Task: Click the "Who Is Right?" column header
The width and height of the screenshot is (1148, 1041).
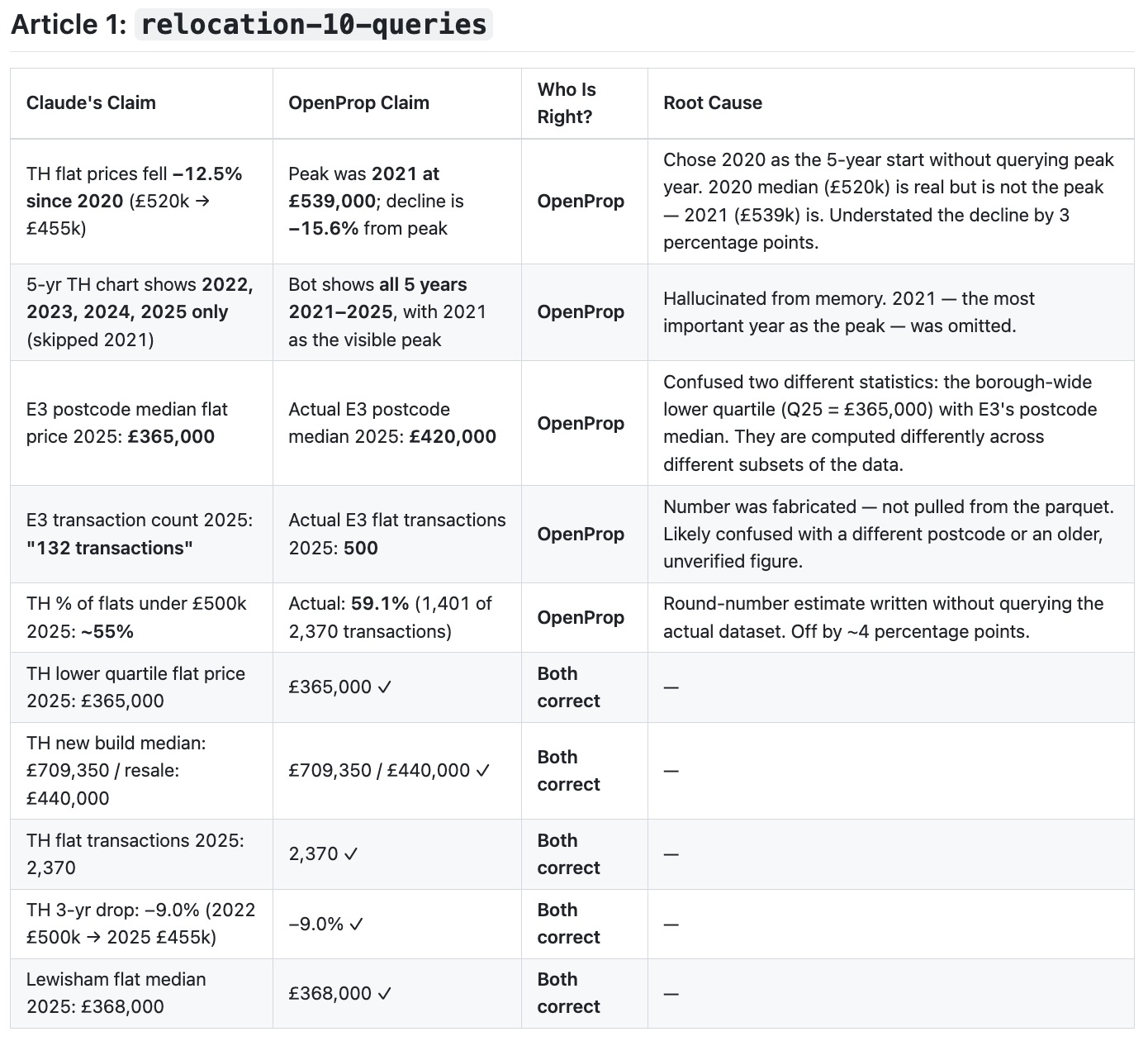Action: pos(567,103)
